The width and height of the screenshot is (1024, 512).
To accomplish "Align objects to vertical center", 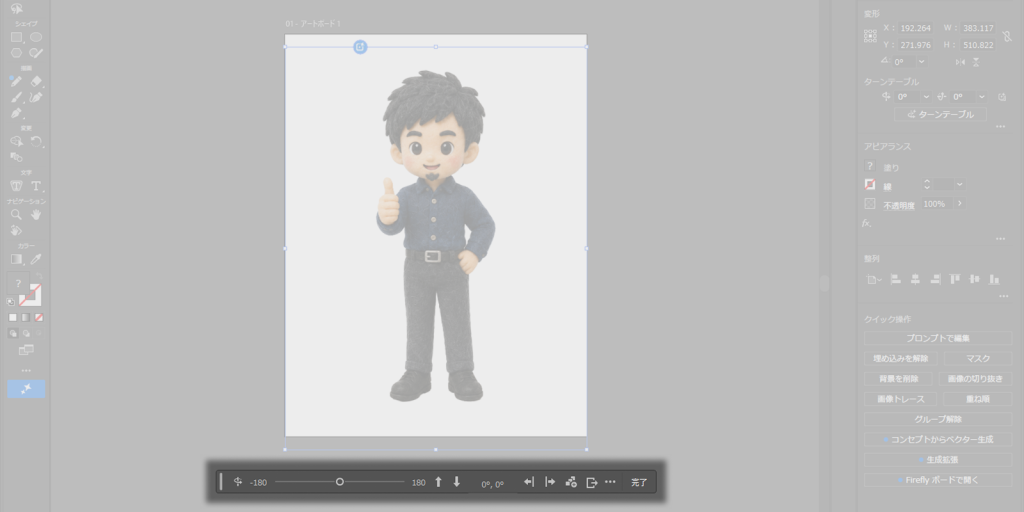I will click(x=974, y=280).
